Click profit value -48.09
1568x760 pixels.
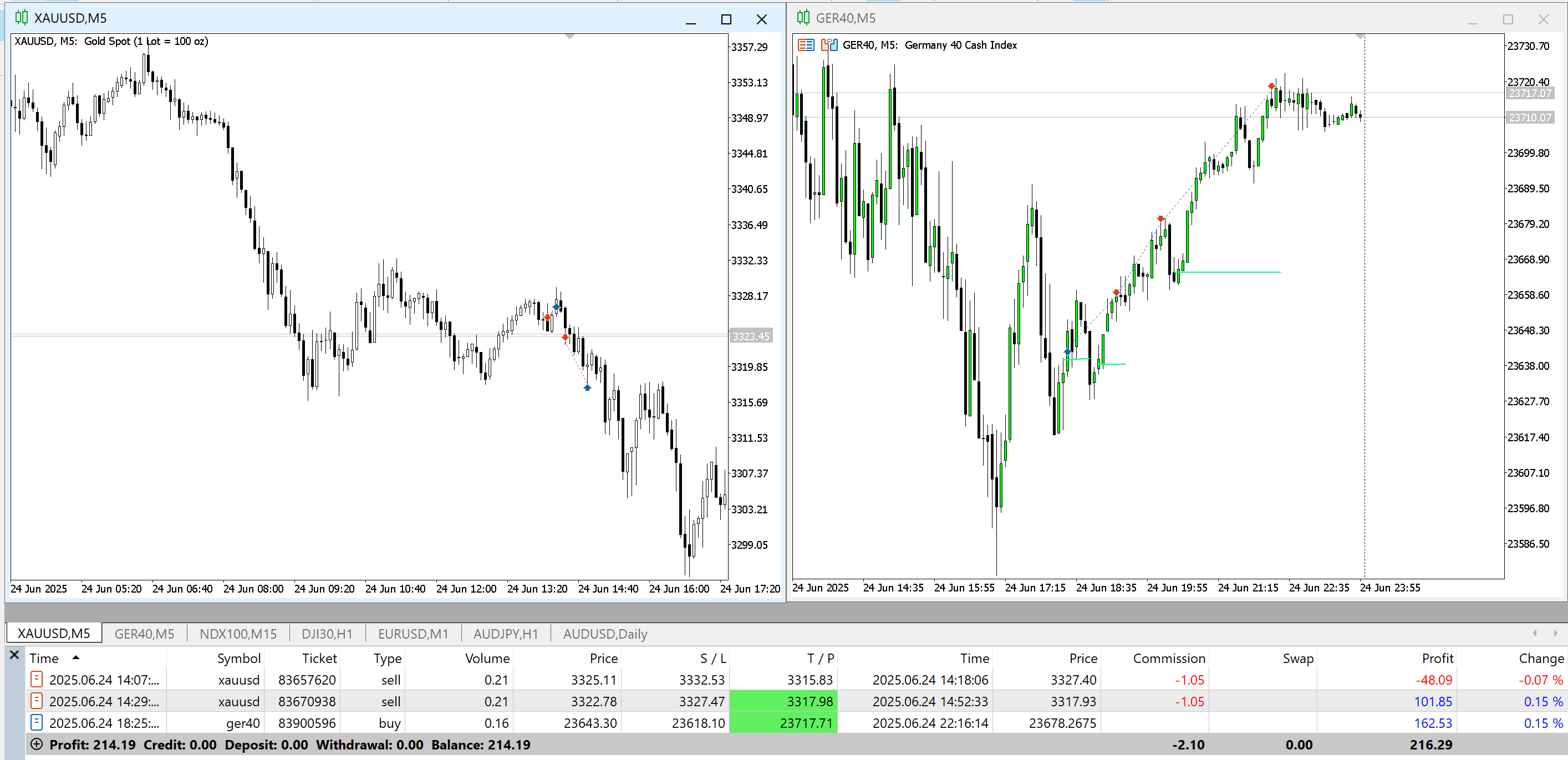[x=1433, y=680]
